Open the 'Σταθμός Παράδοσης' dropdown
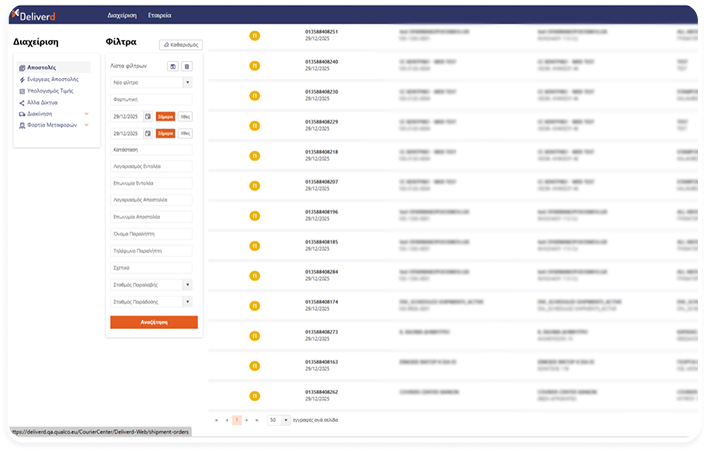Screen dimensions: 707x452 (187, 301)
